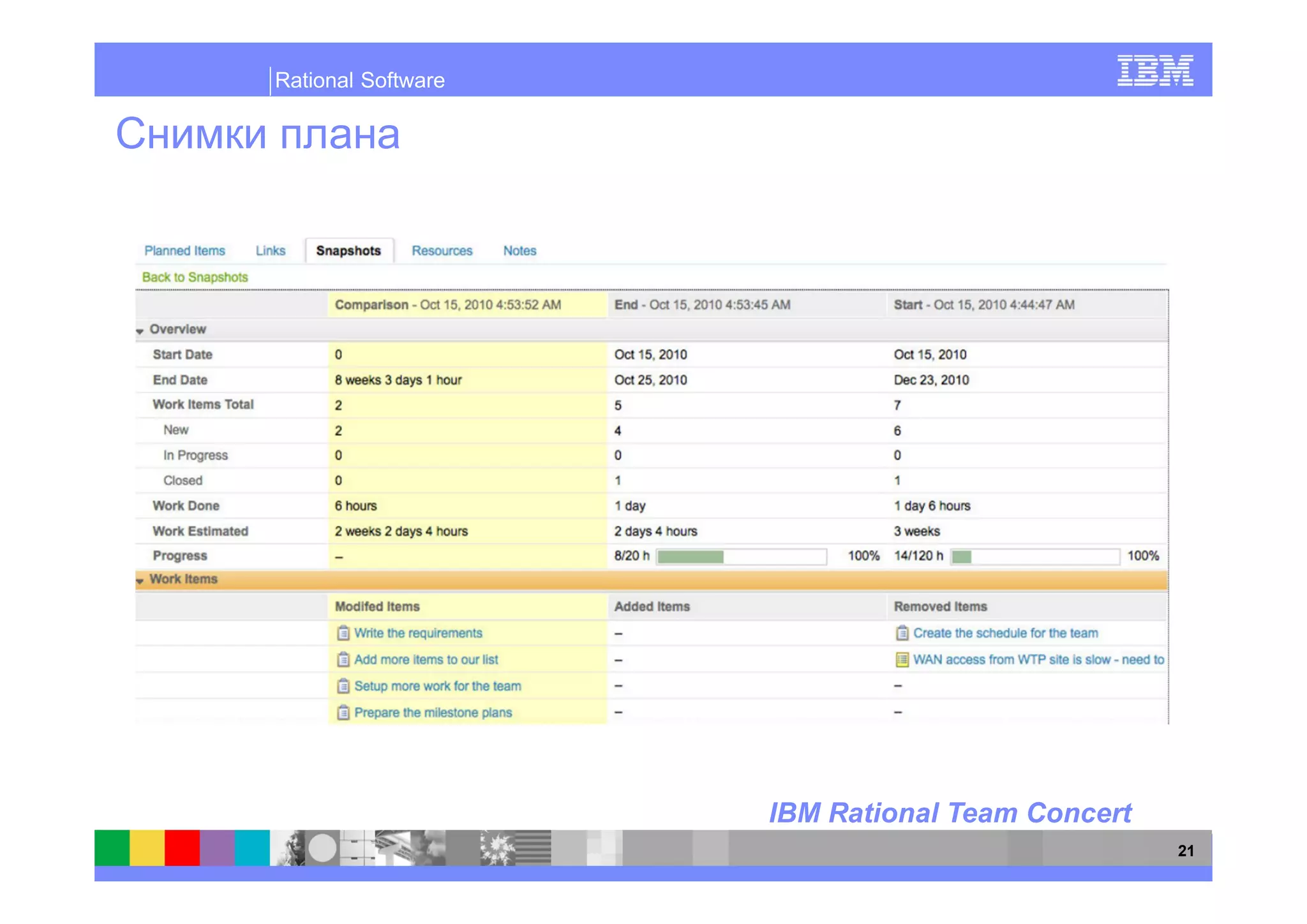Click the Work Estimated row label
Image resolution: width=1307 pixels, height=924 pixels.
pyautogui.click(x=200, y=532)
